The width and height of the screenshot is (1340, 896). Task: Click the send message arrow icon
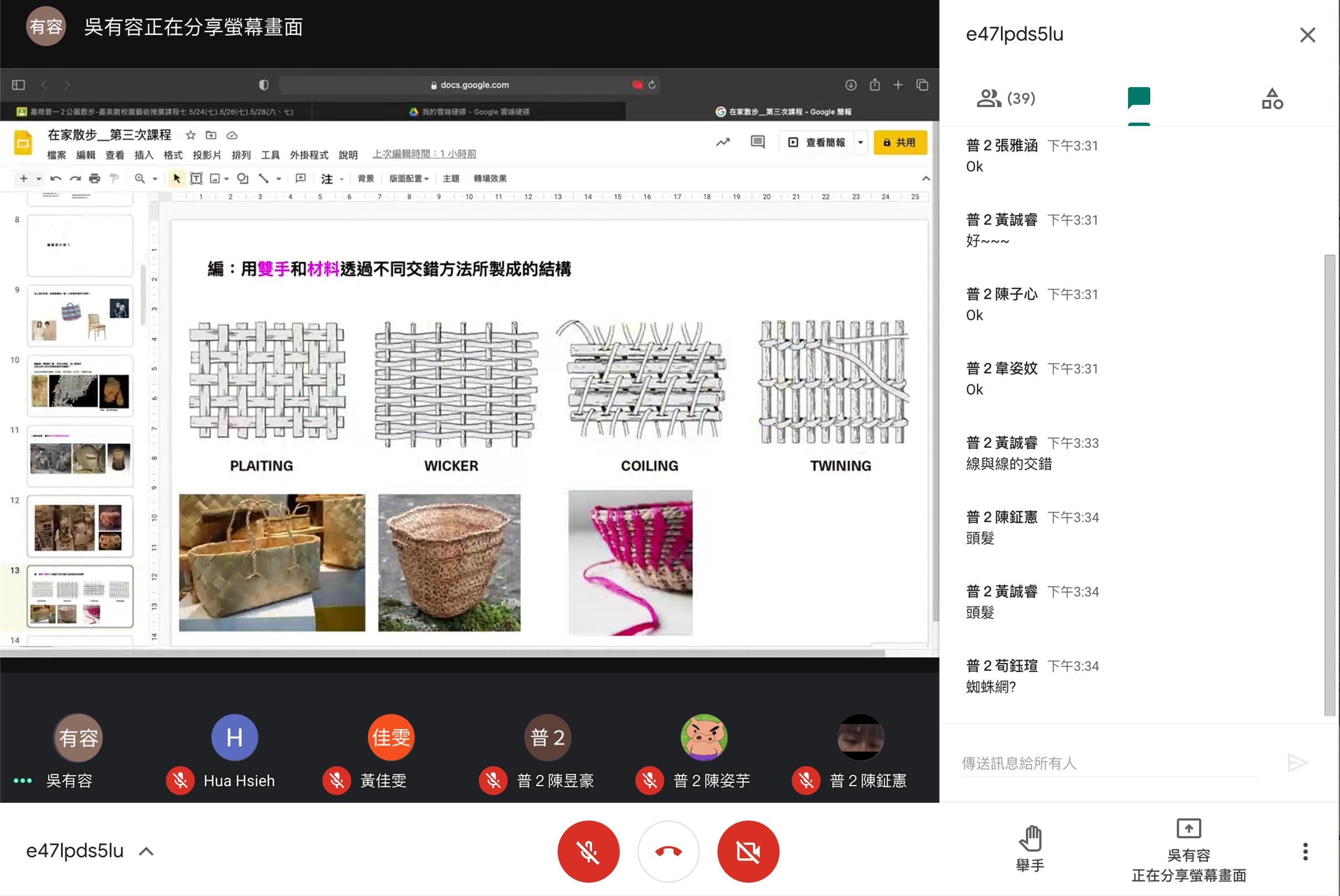click(1297, 763)
